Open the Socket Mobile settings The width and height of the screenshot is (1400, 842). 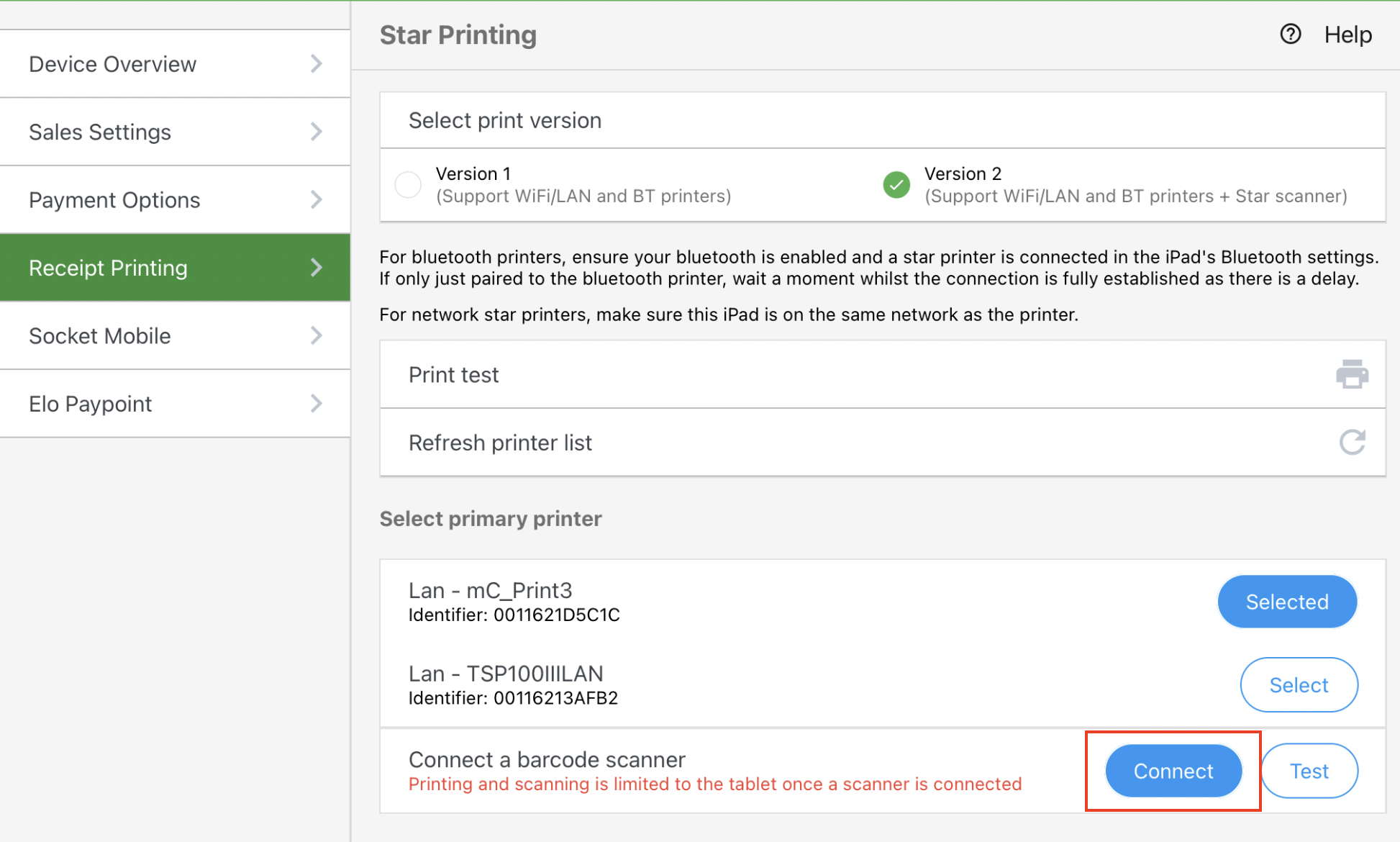99,335
